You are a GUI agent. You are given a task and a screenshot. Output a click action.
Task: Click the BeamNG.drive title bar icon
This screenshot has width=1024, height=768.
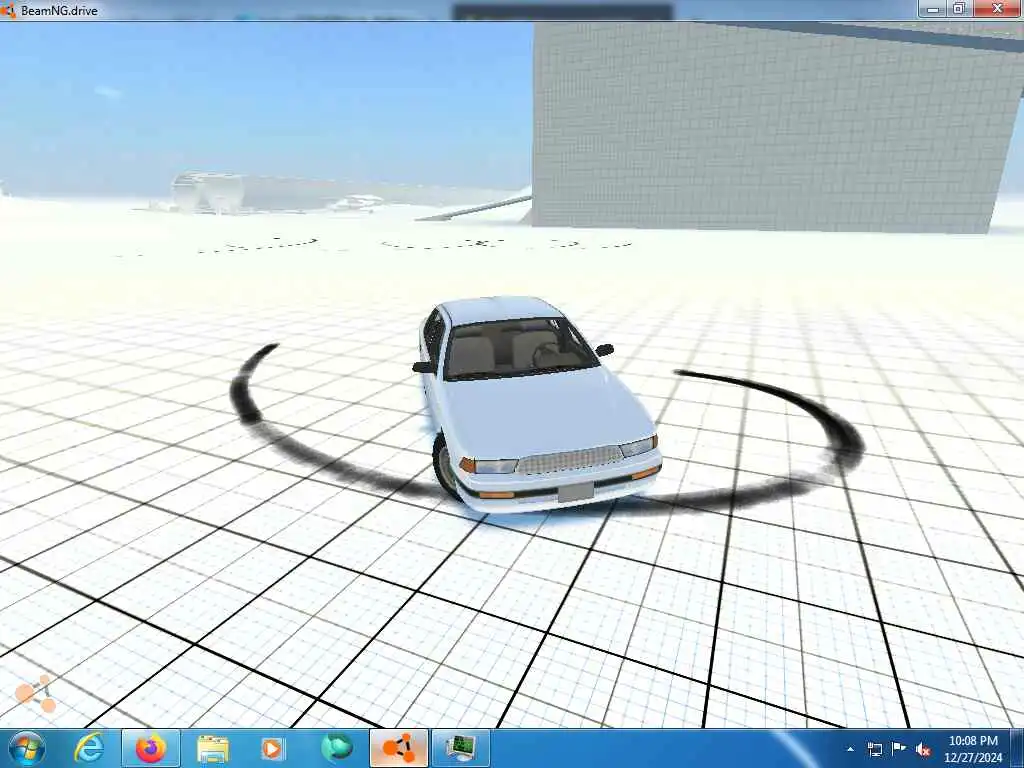click(8, 10)
